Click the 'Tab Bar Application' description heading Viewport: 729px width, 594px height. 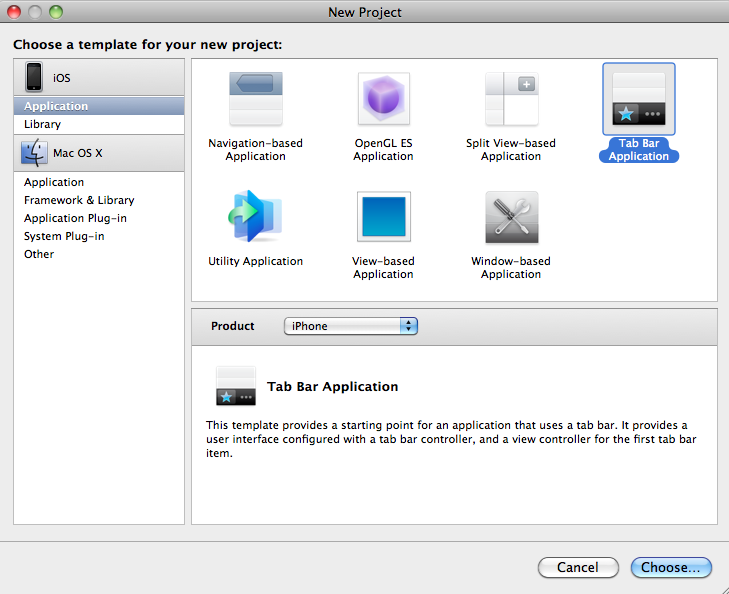click(x=332, y=386)
